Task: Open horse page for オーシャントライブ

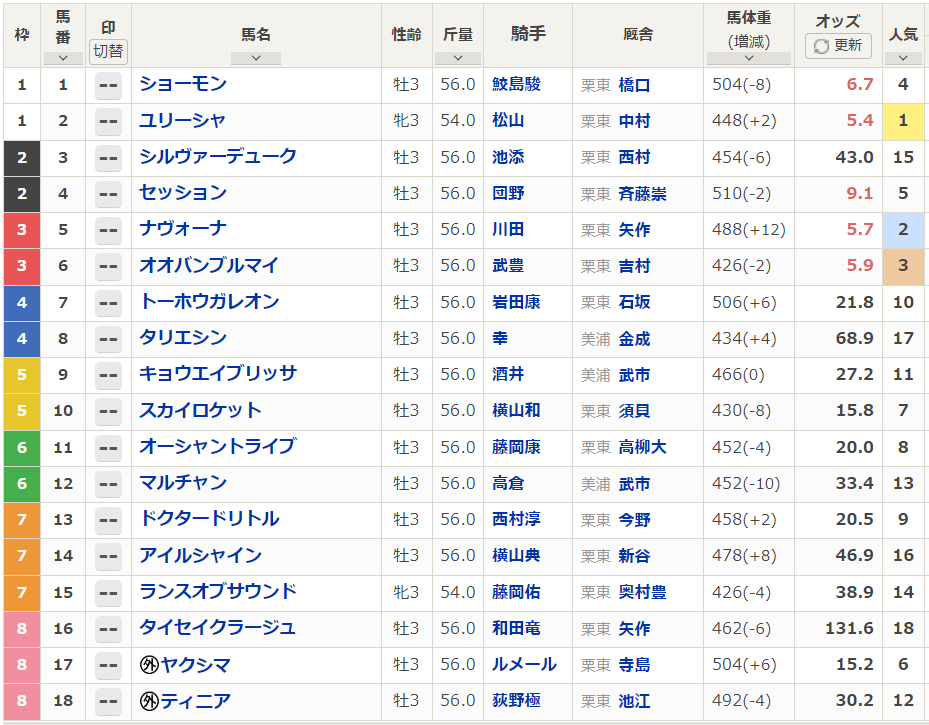Action: pyautogui.click(x=218, y=447)
